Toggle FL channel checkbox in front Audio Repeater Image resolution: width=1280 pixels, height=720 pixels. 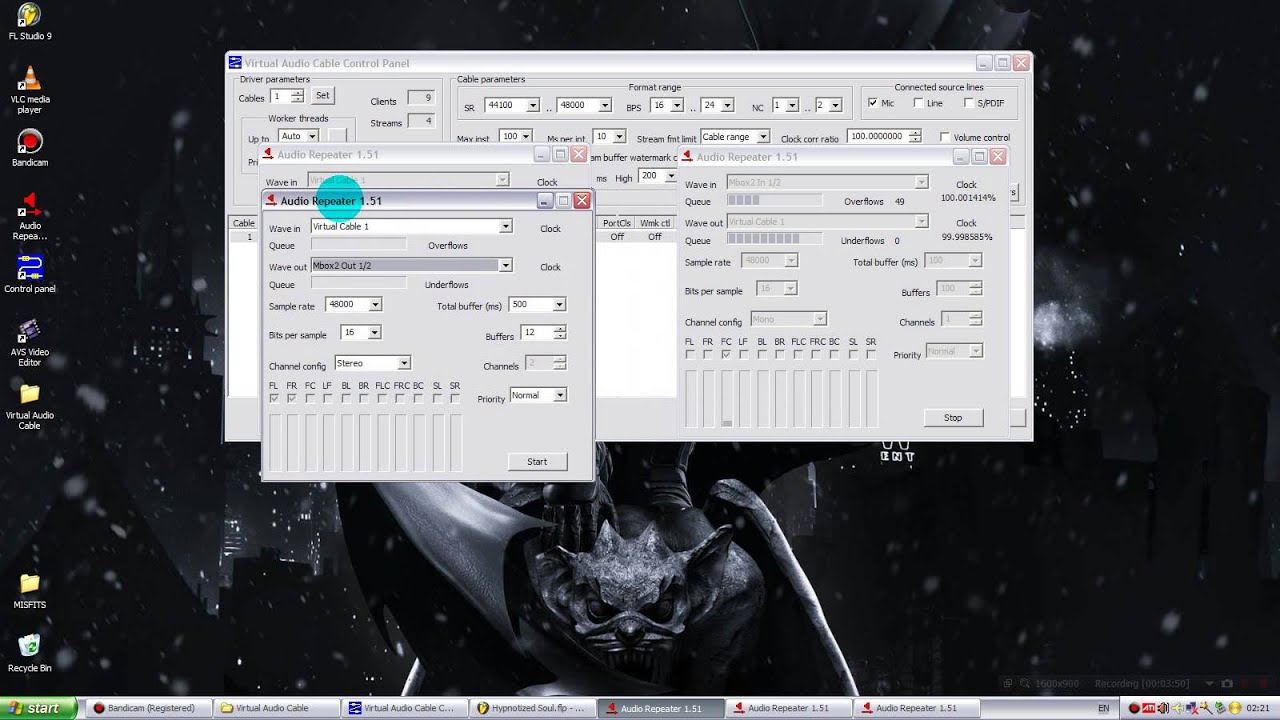pos(274,398)
